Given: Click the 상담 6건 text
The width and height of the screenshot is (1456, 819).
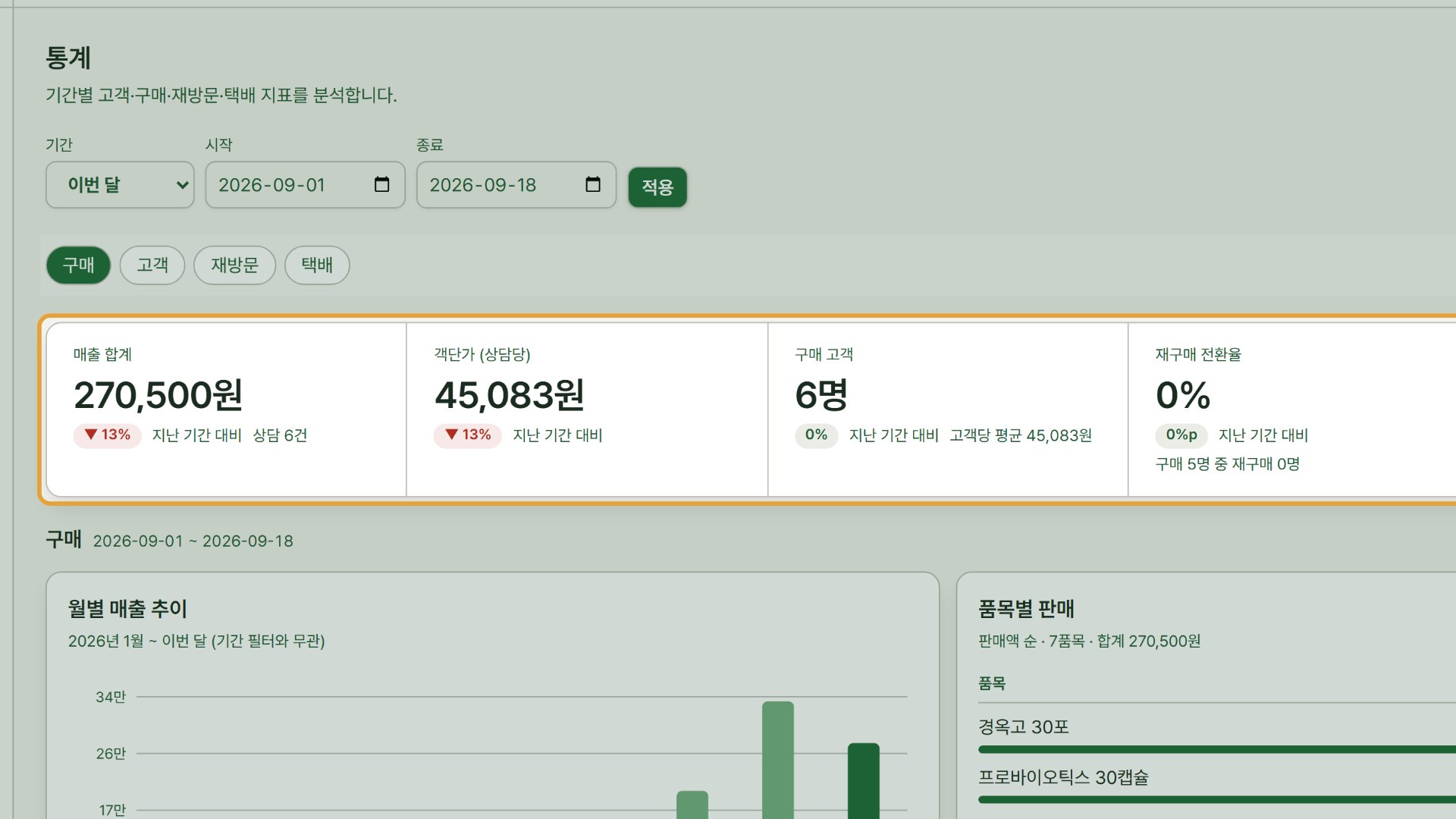Looking at the screenshot, I should click(x=280, y=435).
